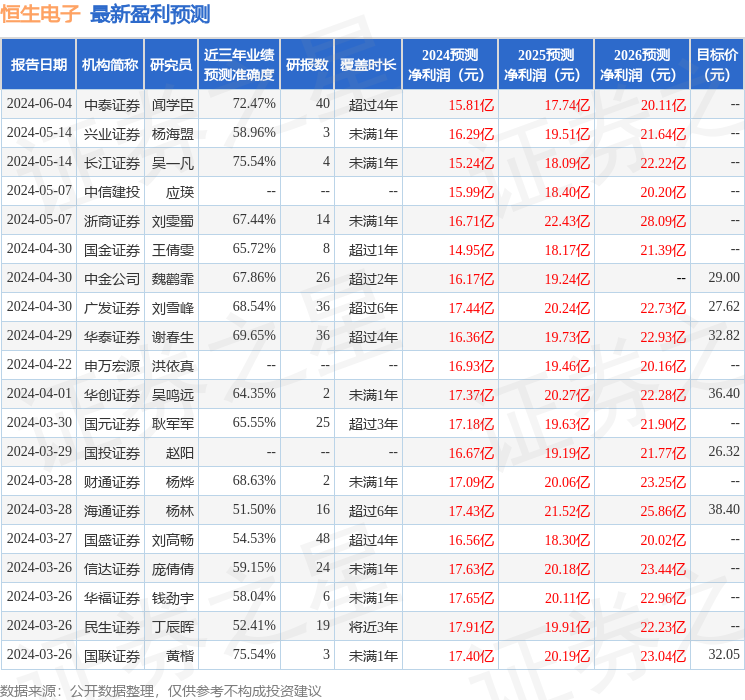Click the report count 48
The height and width of the screenshot is (700, 745).
click(x=323, y=538)
